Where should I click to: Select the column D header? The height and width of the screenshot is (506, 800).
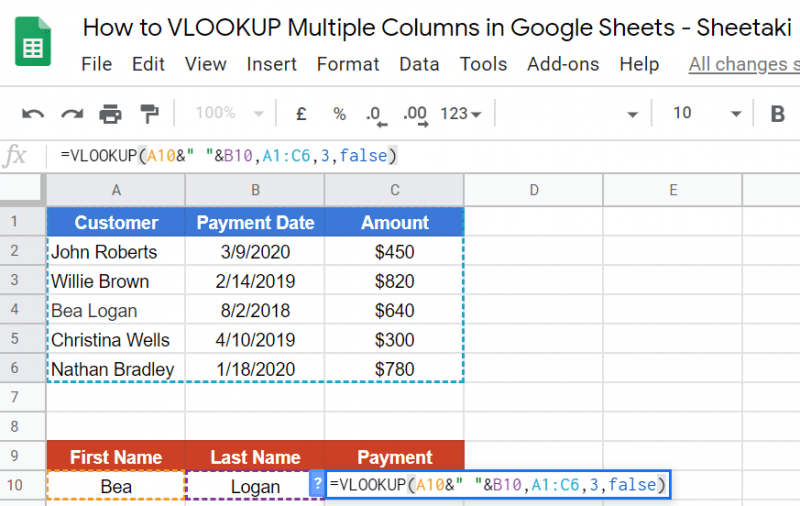coord(534,189)
